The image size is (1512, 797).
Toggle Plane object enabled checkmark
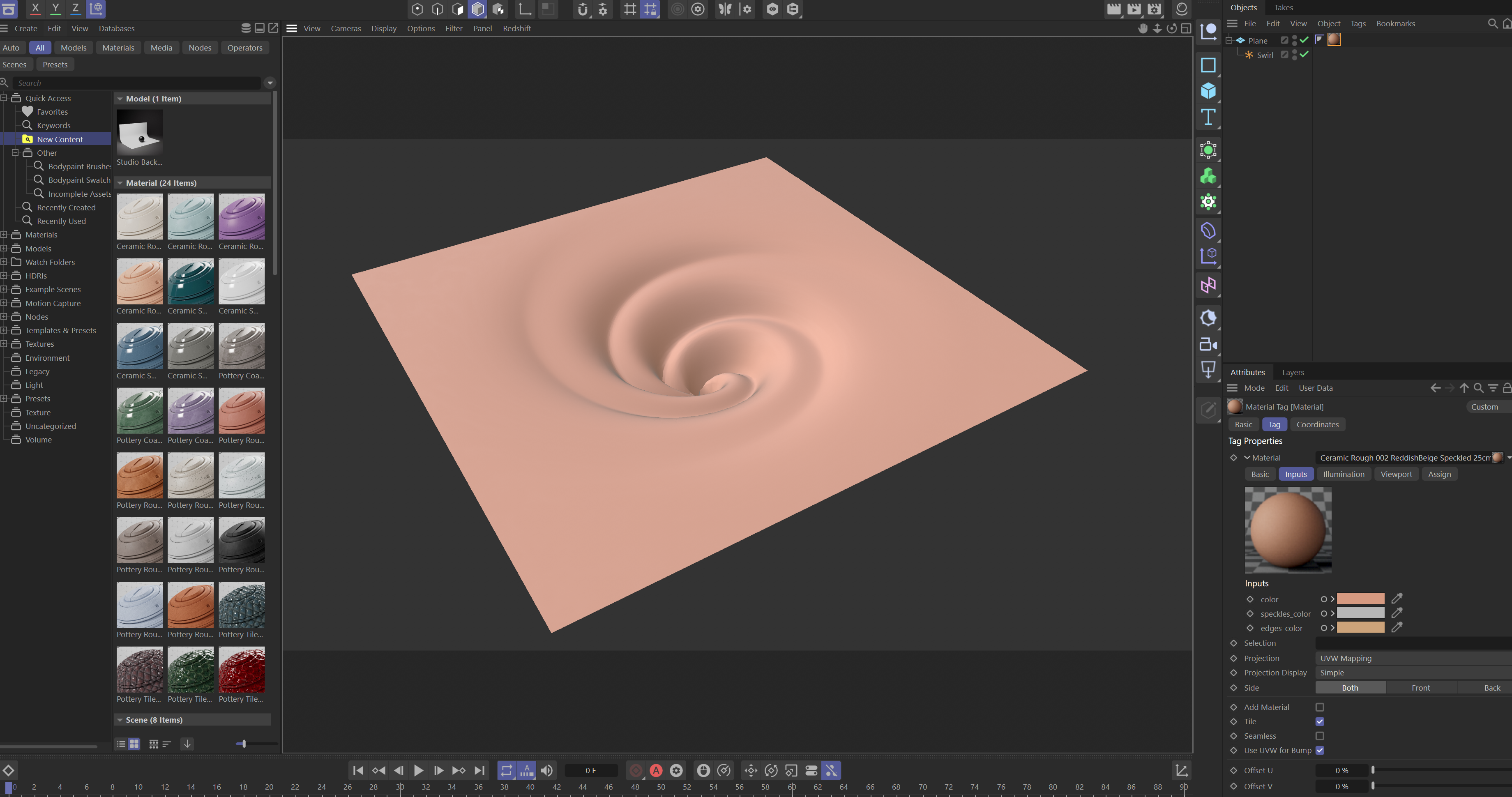pyautogui.click(x=1304, y=40)
